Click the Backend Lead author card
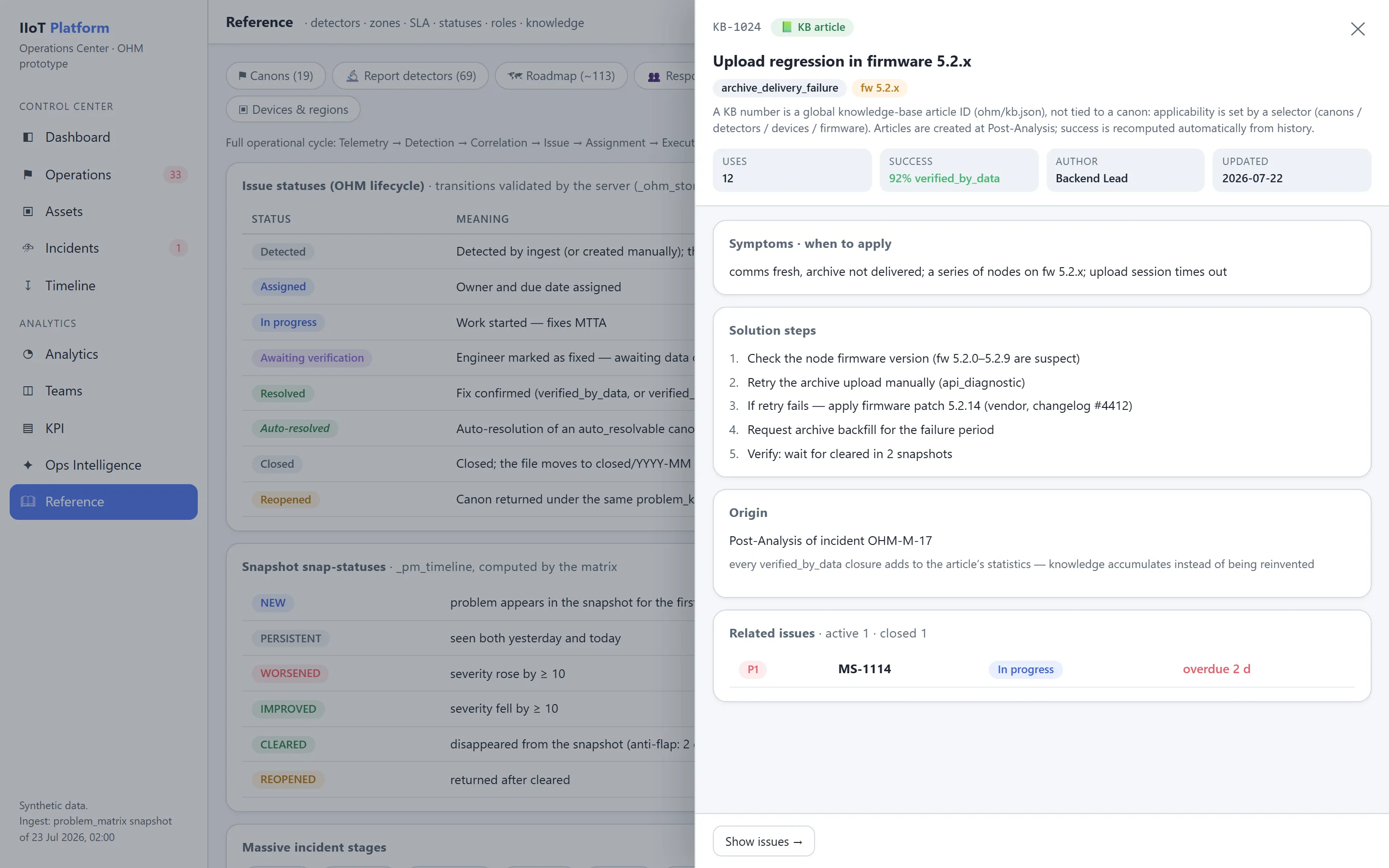This screenshot has height=868, width=1389. (x=1125, y=170)
